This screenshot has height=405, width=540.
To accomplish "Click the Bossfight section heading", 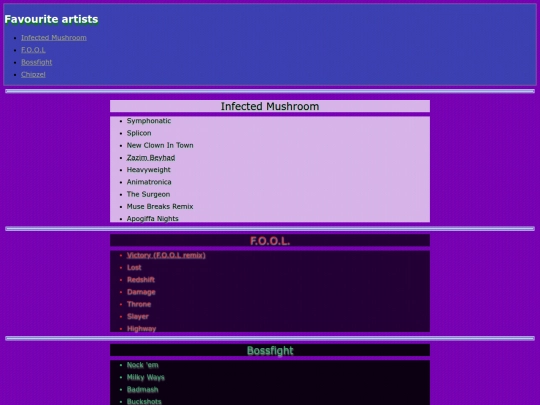I will 270,351.
